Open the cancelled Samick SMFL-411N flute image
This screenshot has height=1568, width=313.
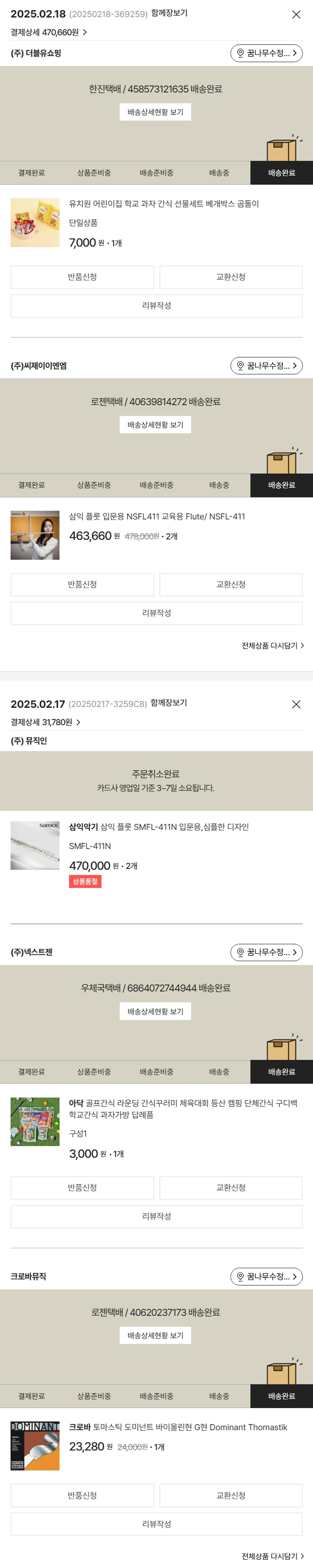pyautogui.click(x=35, y=845)
